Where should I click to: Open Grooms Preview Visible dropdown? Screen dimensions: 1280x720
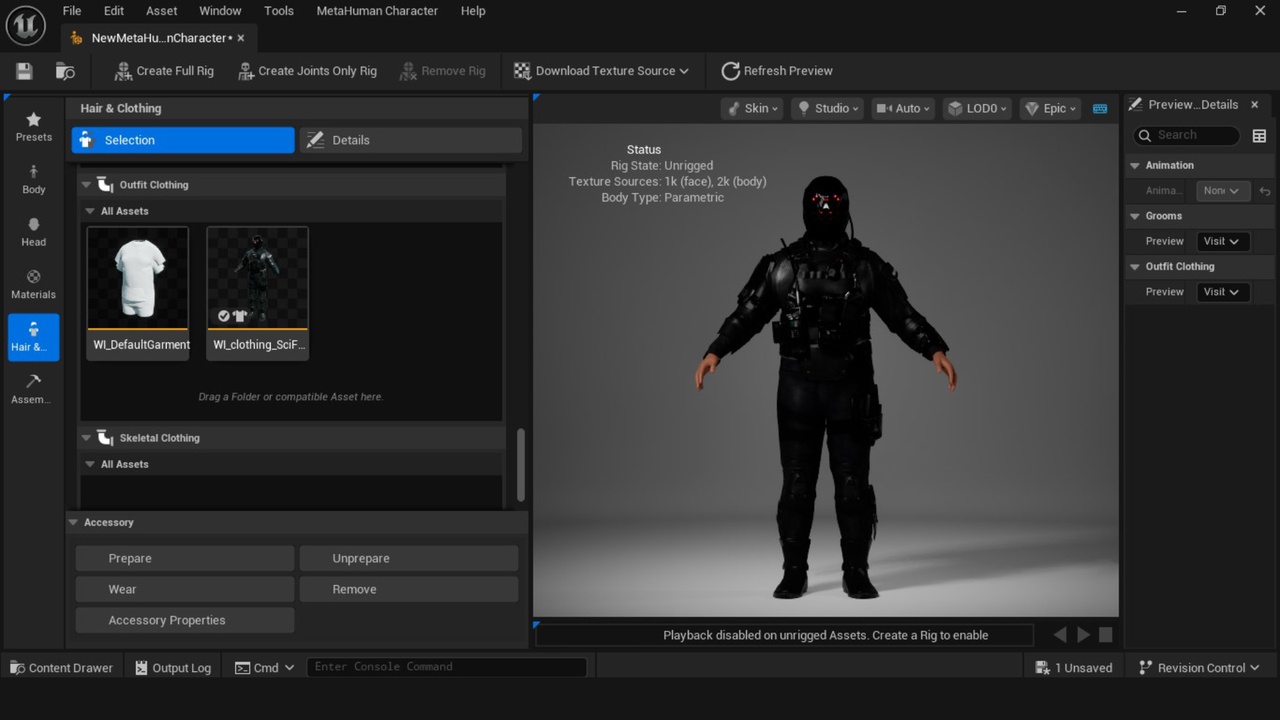click(x=1222, y=241)
